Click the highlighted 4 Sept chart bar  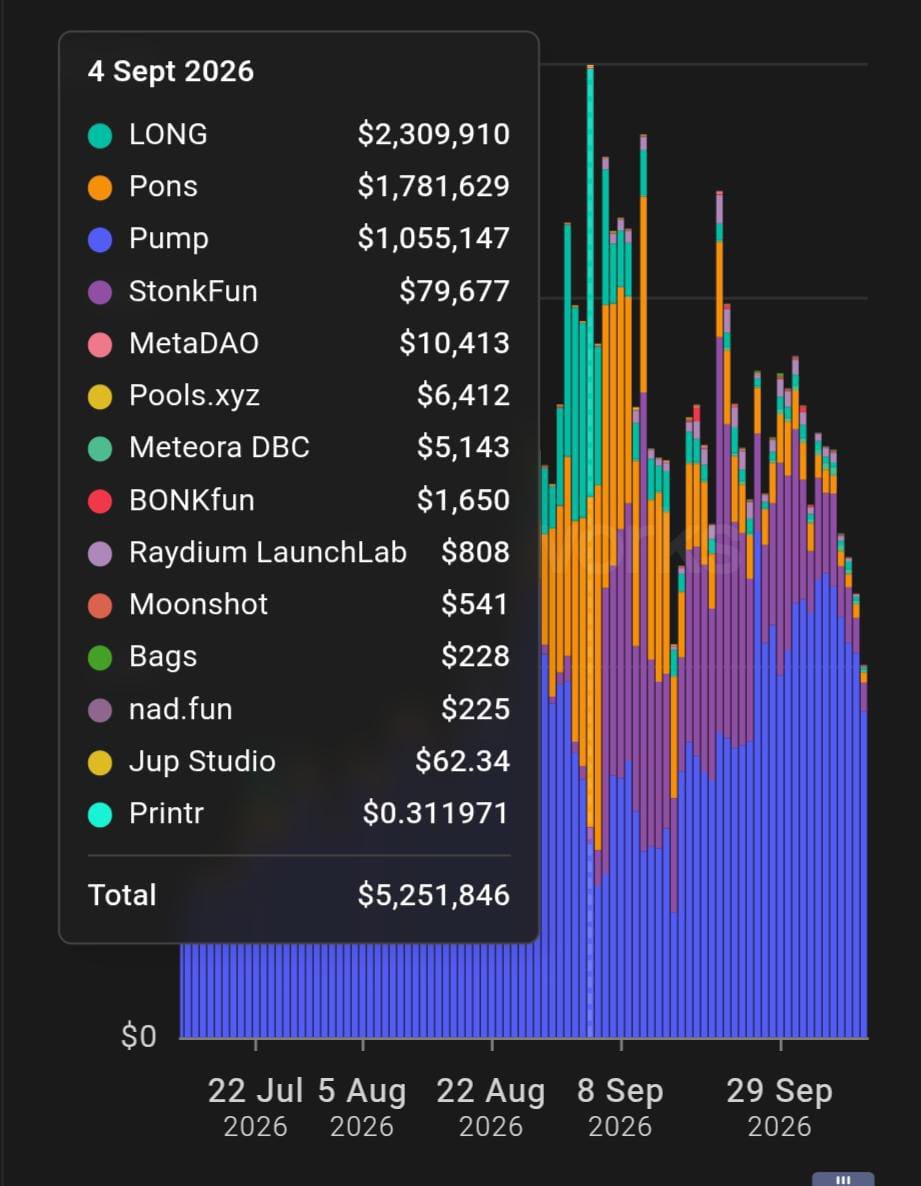tap(591, 551)
